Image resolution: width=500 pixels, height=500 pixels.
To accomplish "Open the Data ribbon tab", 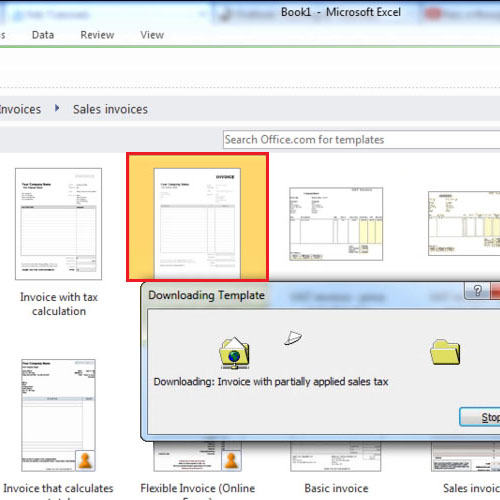I will pos(43,35).
